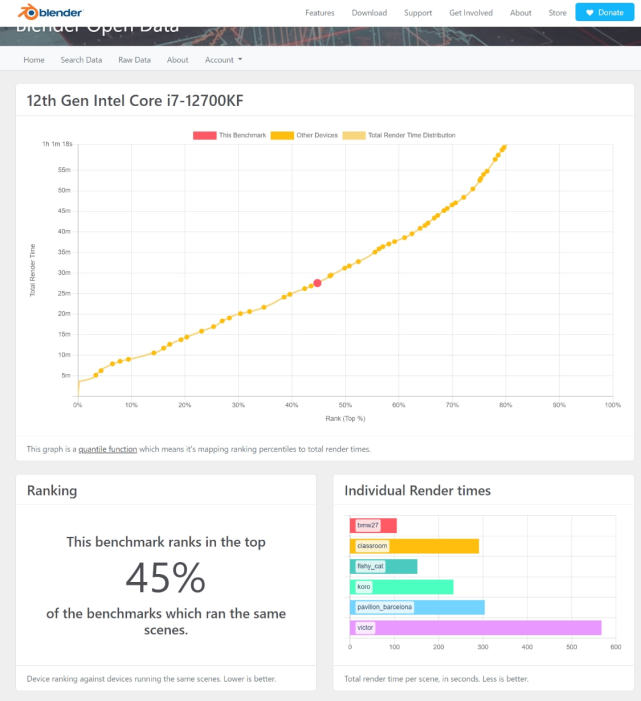
Task: Click the classroom render time bar
Action: [x=414, y=546]
